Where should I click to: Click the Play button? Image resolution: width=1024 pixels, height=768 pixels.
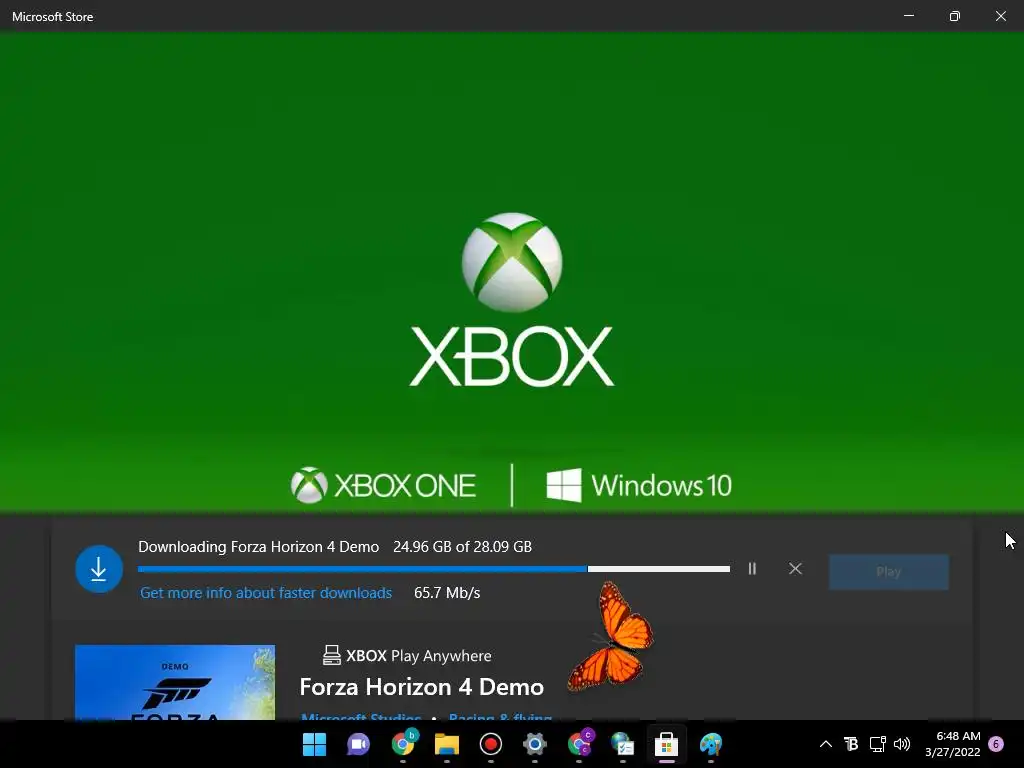[x=888, y=571]
